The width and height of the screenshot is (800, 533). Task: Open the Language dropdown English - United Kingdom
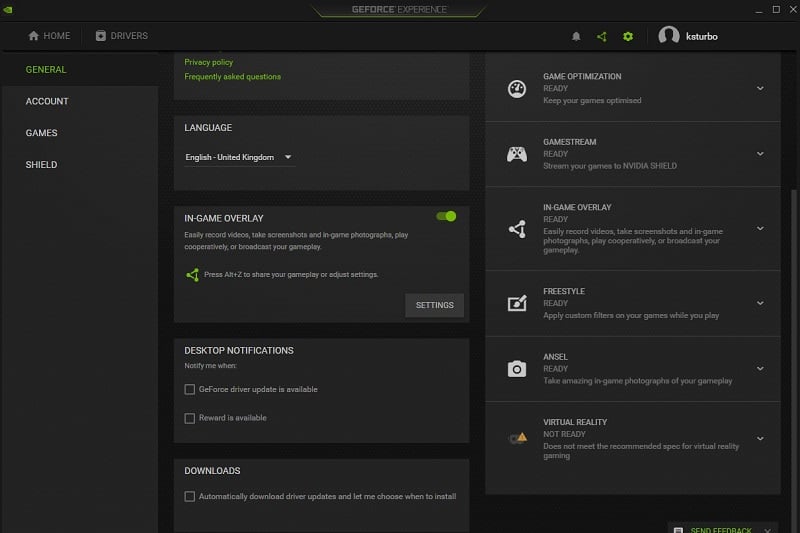click(x=239, y=158)
